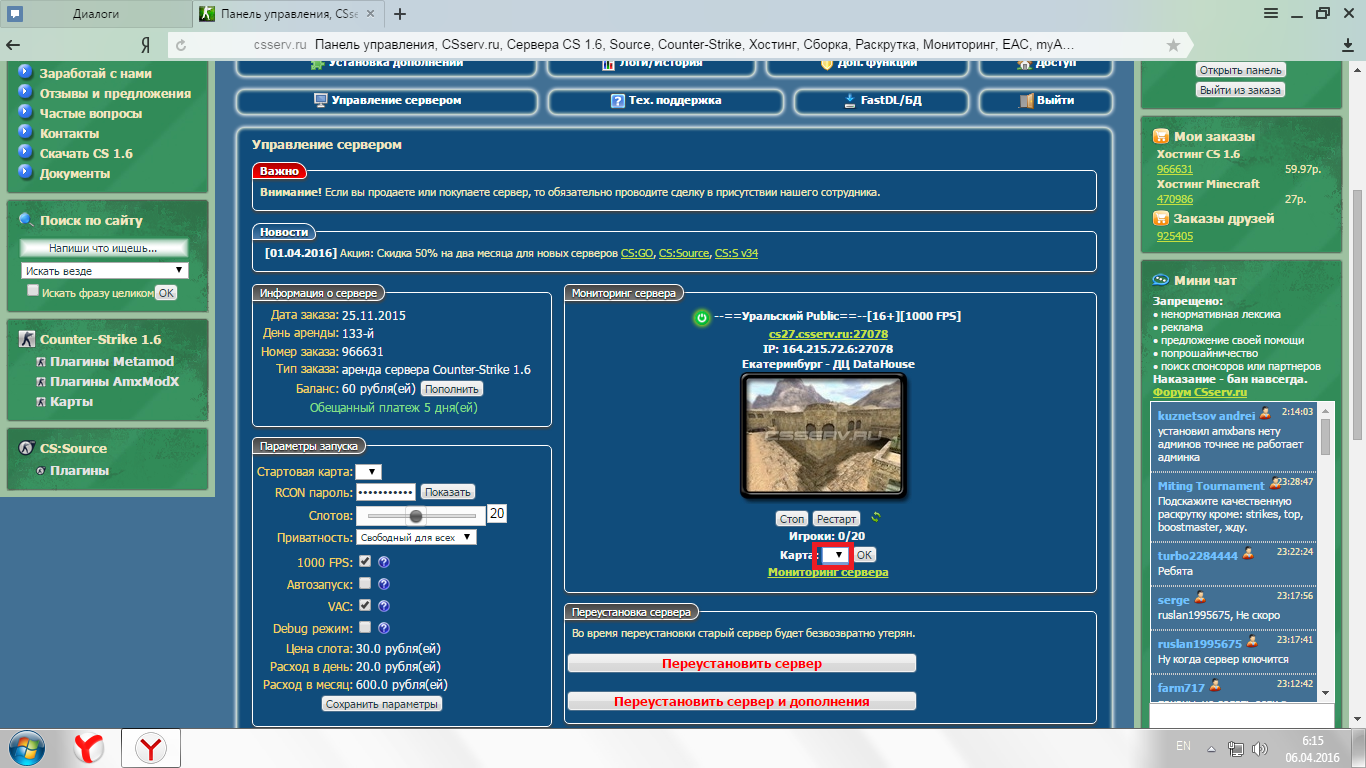The image size is (1366, 768).
Task: Reload page with refresh icon
Action: point(181,46)
